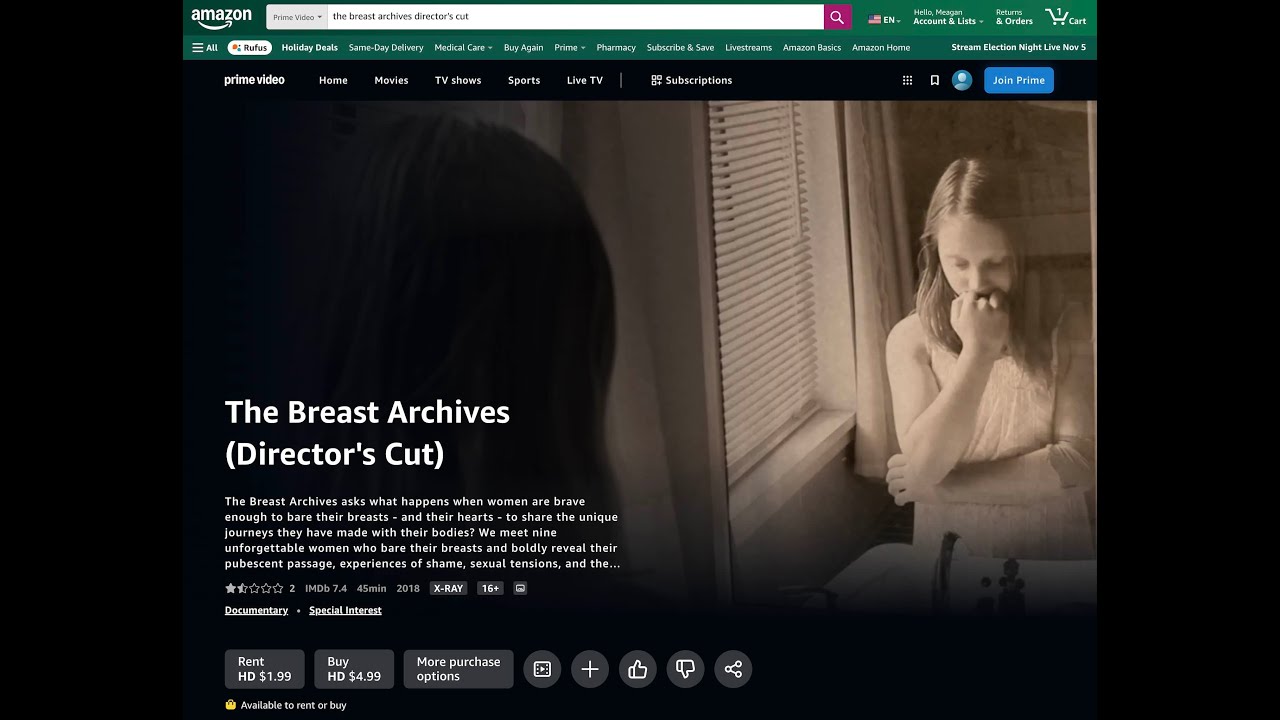1280x720 pixels.
Task: Open Returns & Orders
Action: [x=1014, y=17]
